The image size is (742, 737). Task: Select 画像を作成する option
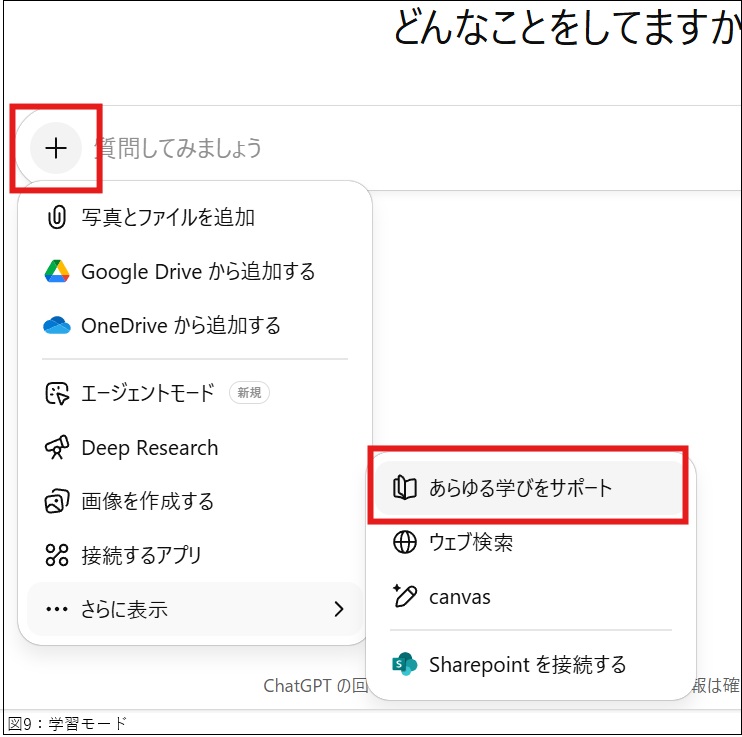pos(195,501)
